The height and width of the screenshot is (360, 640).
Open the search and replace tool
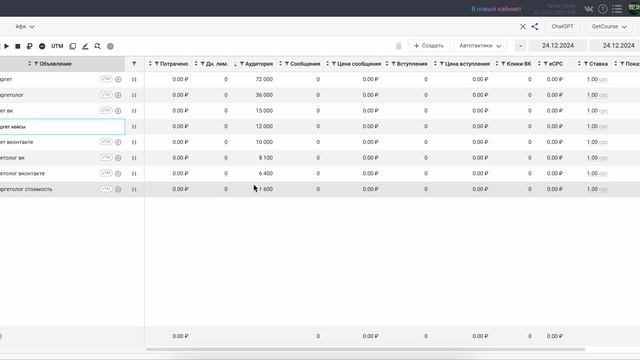pos(98,46)
